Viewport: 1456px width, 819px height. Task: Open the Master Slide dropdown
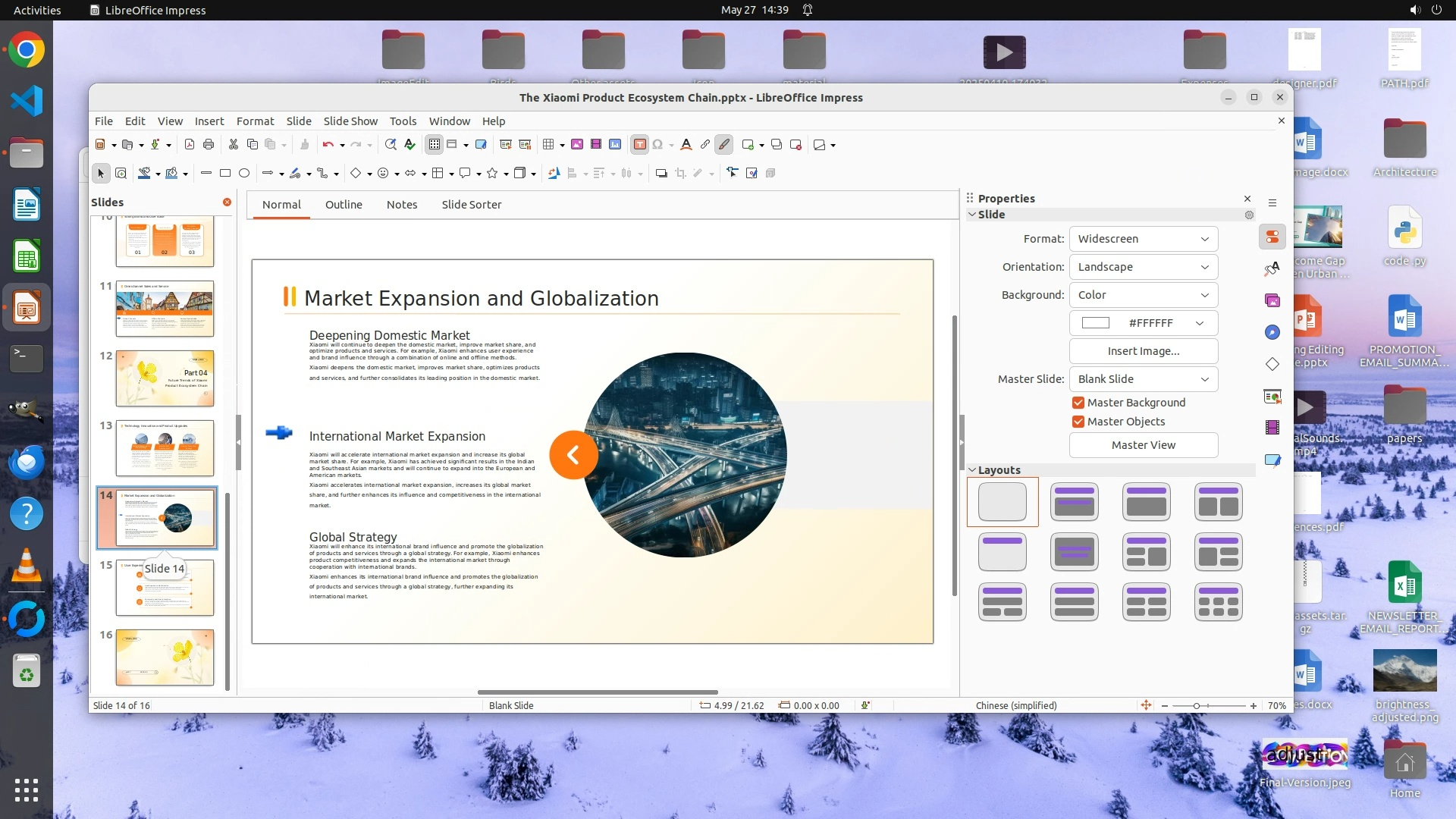point(1143,379)
